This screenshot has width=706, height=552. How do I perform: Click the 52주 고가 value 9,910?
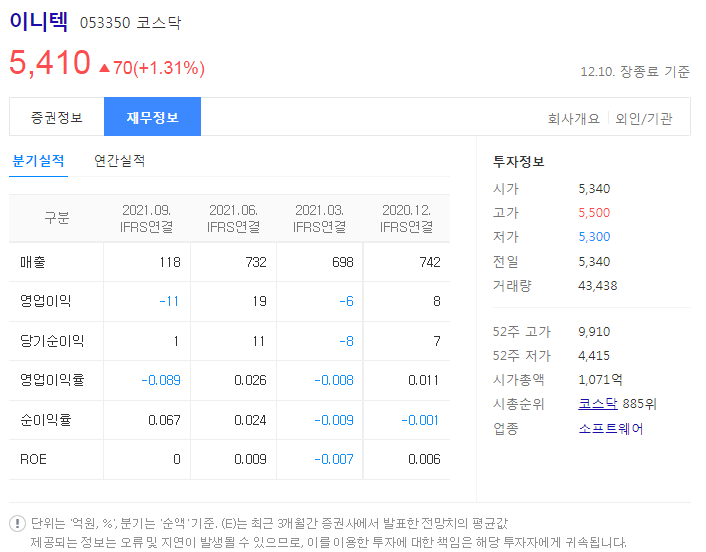tap(594, 332)
